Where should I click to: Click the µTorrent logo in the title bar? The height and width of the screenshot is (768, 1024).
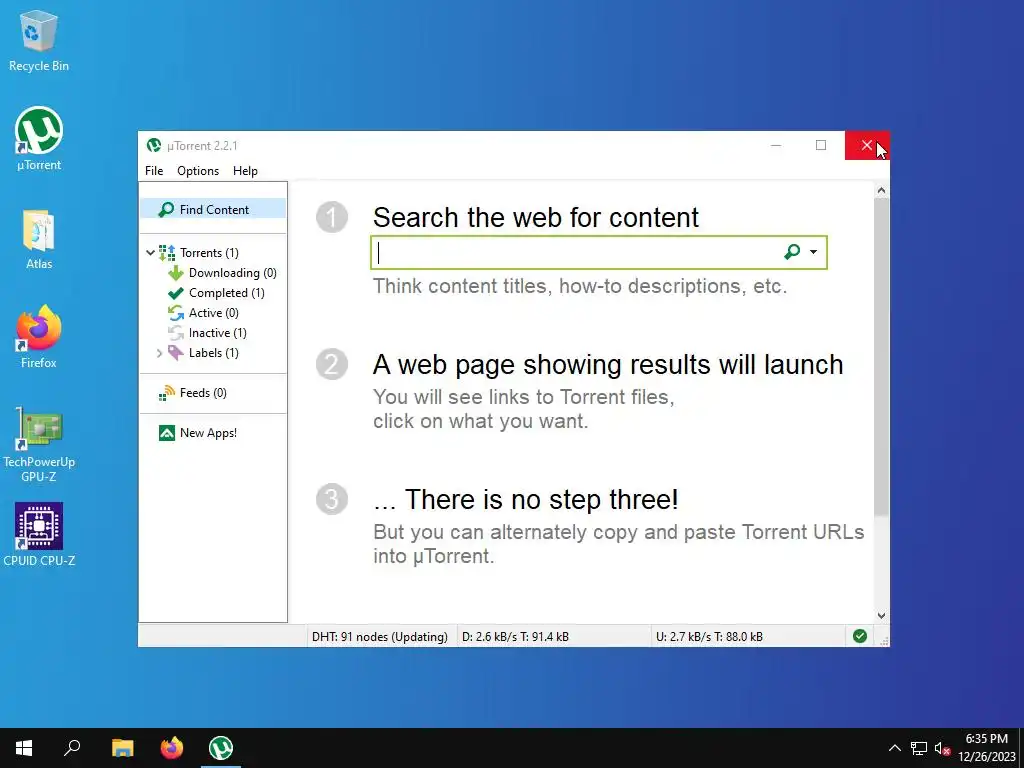(153, 145)
